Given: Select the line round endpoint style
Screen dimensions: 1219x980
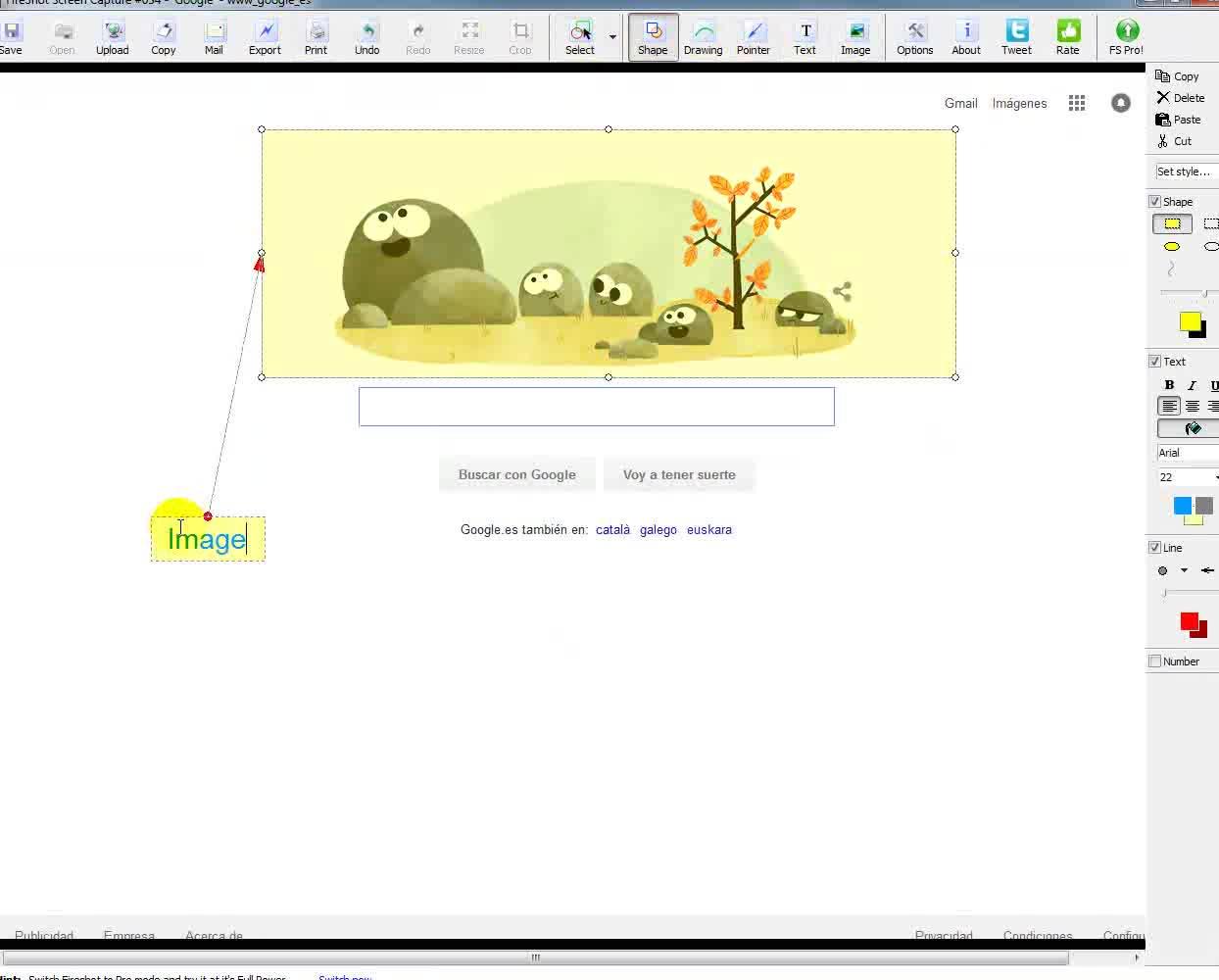Looking at the screenshot, I should click(x=1163, y=570).
